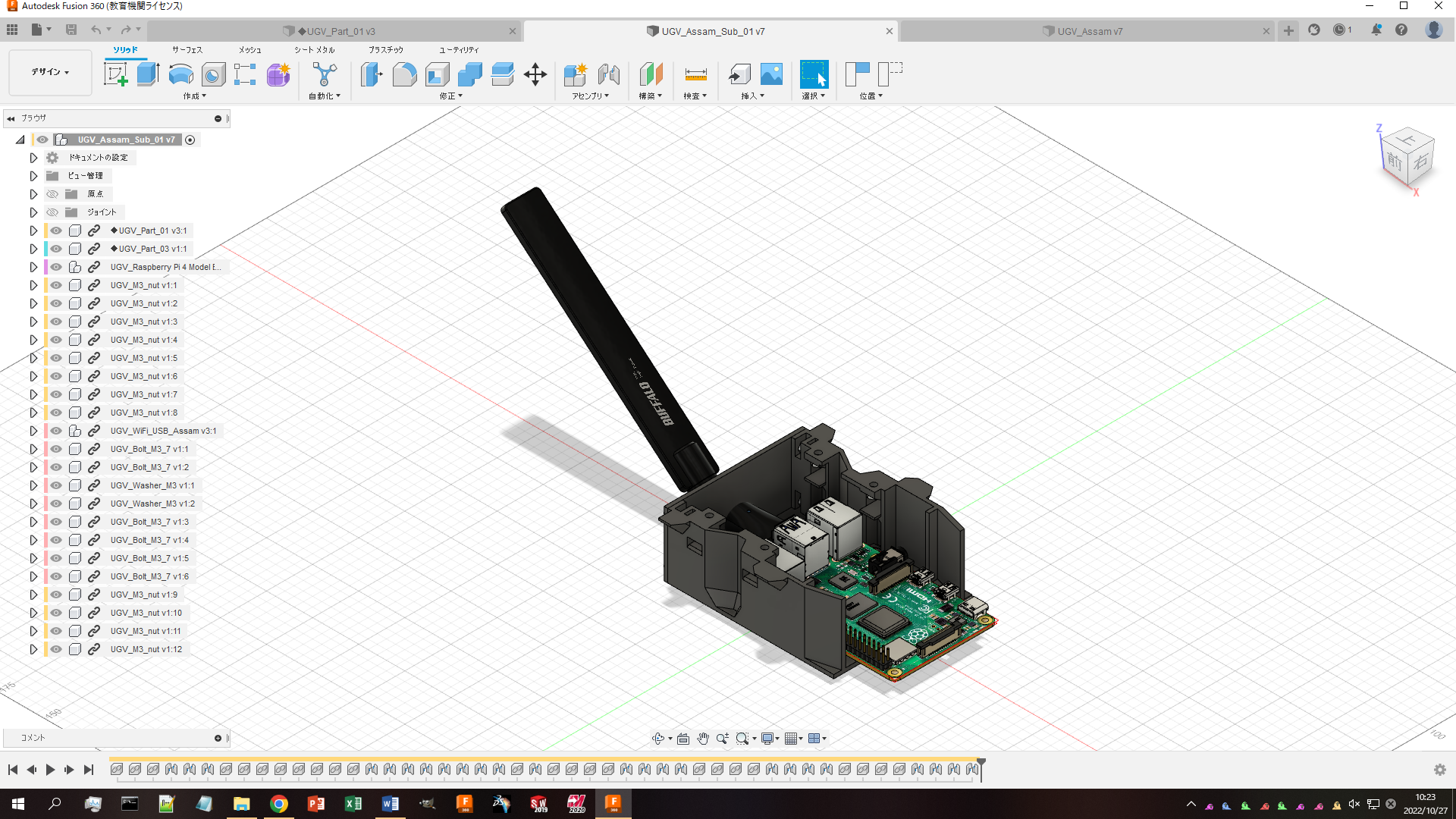The height and width of the screenshot is (819, 1456).
Task: Open the Grid and Snaps settings
Action: coord(791,739)
